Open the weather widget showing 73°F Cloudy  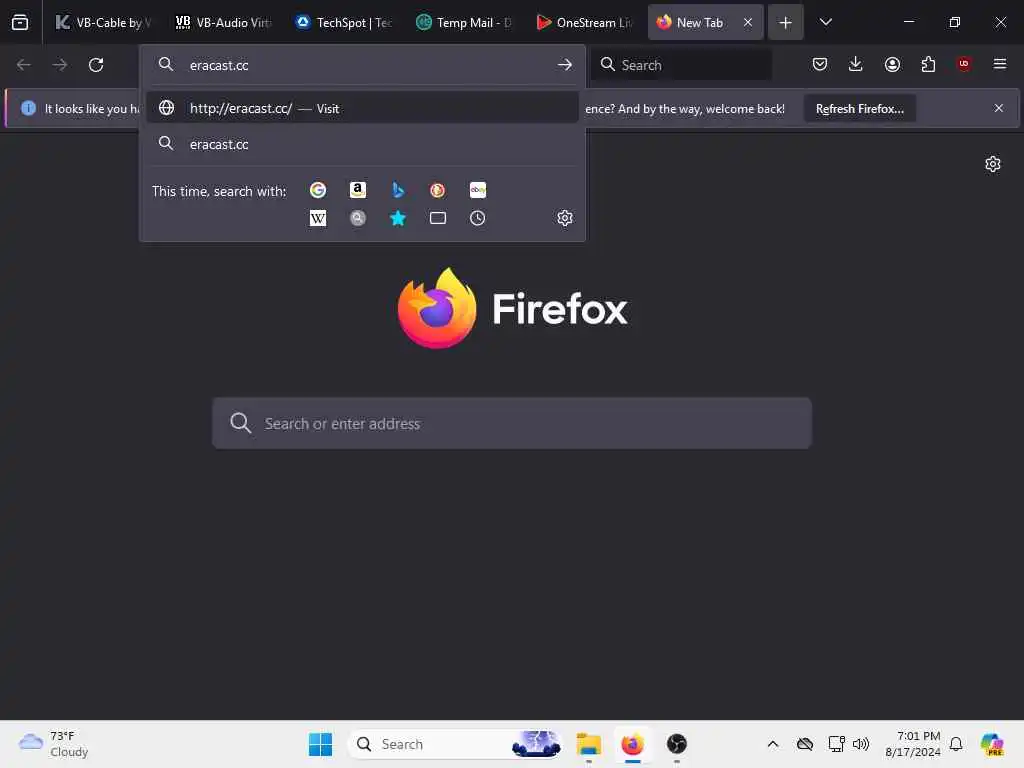click(54, 744)
